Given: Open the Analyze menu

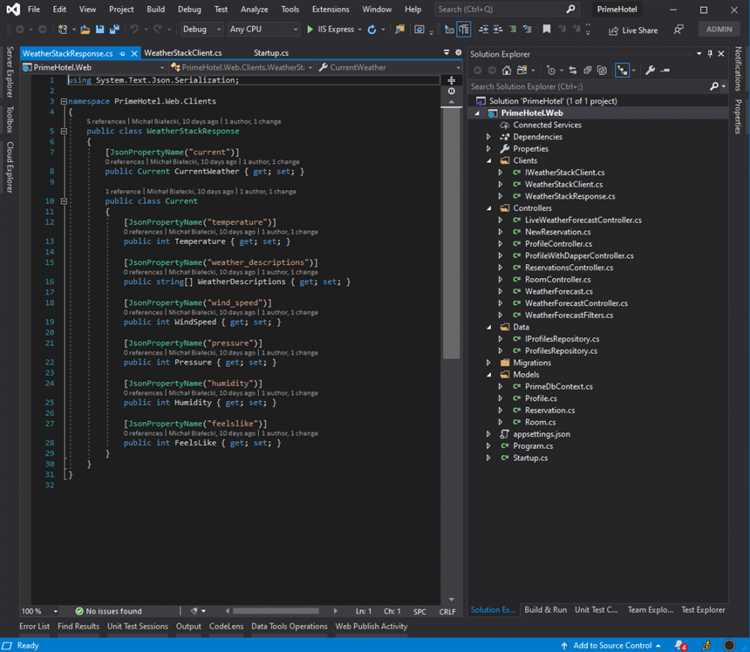Looking at the screenshot, I should 254,9.
